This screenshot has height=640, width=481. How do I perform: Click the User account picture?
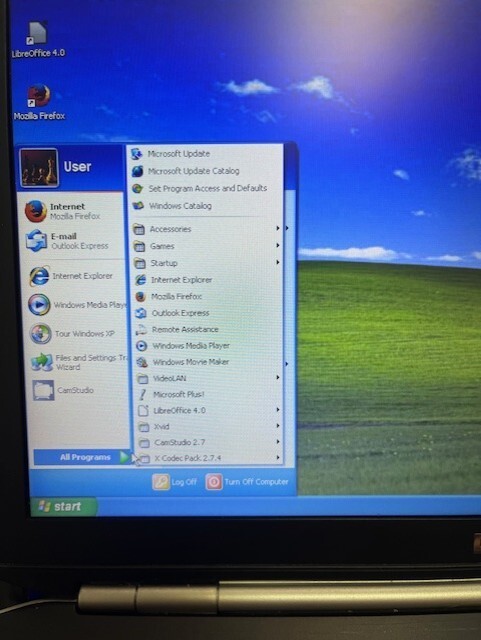tap(39, 168)
